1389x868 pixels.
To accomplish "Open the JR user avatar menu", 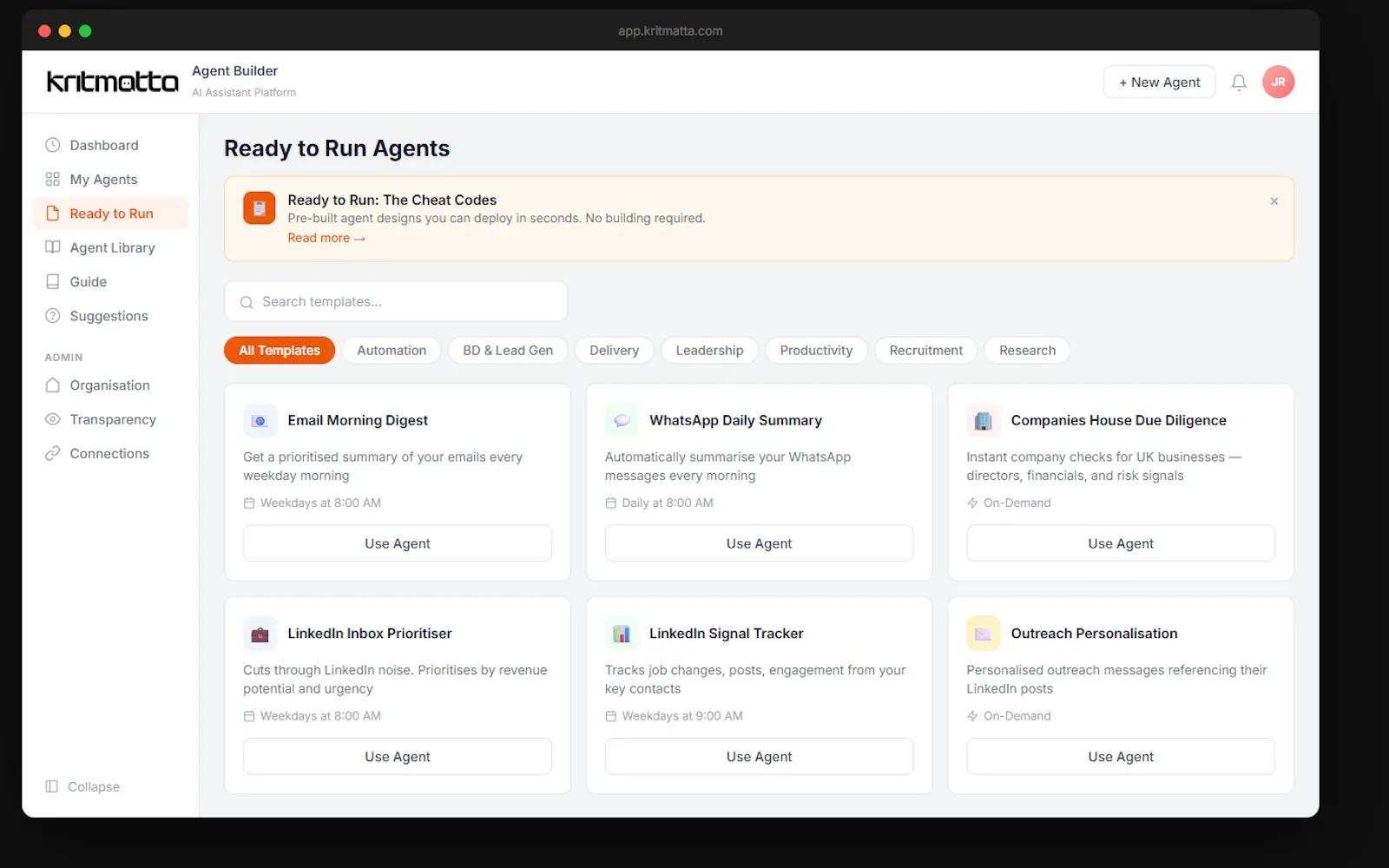I will [1278, 82].
